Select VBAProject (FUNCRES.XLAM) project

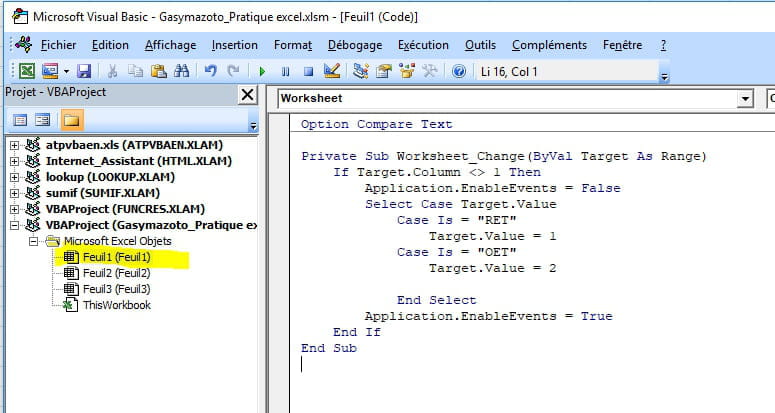[125, 209]
